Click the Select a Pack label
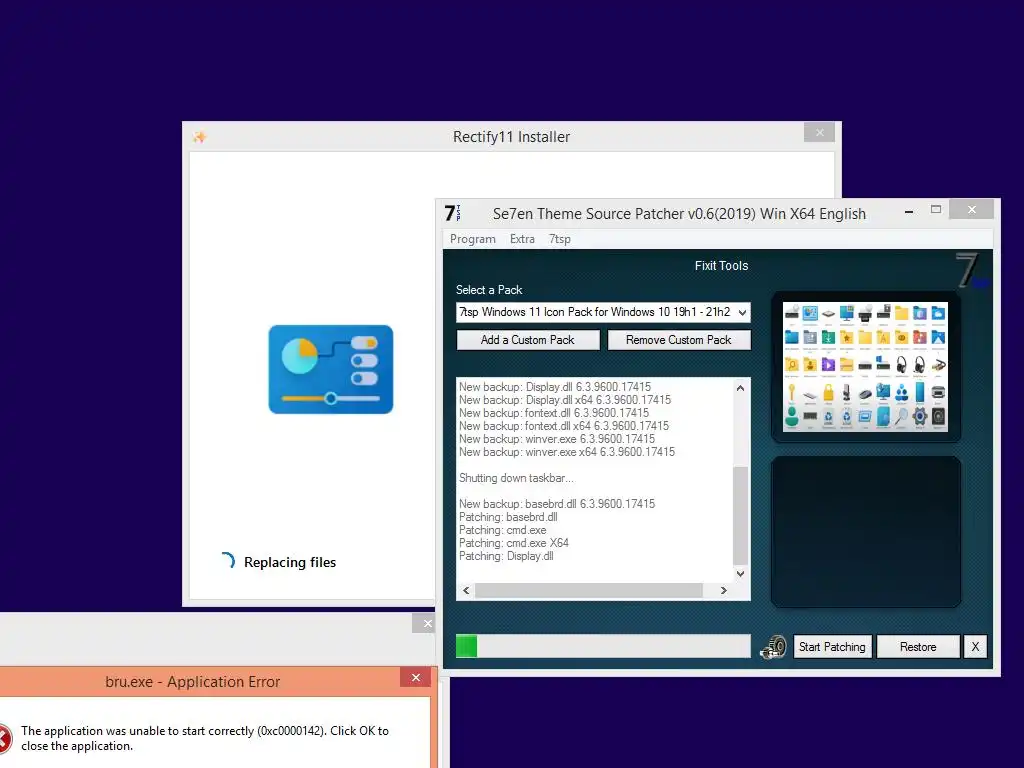 [x=488, y=290]
